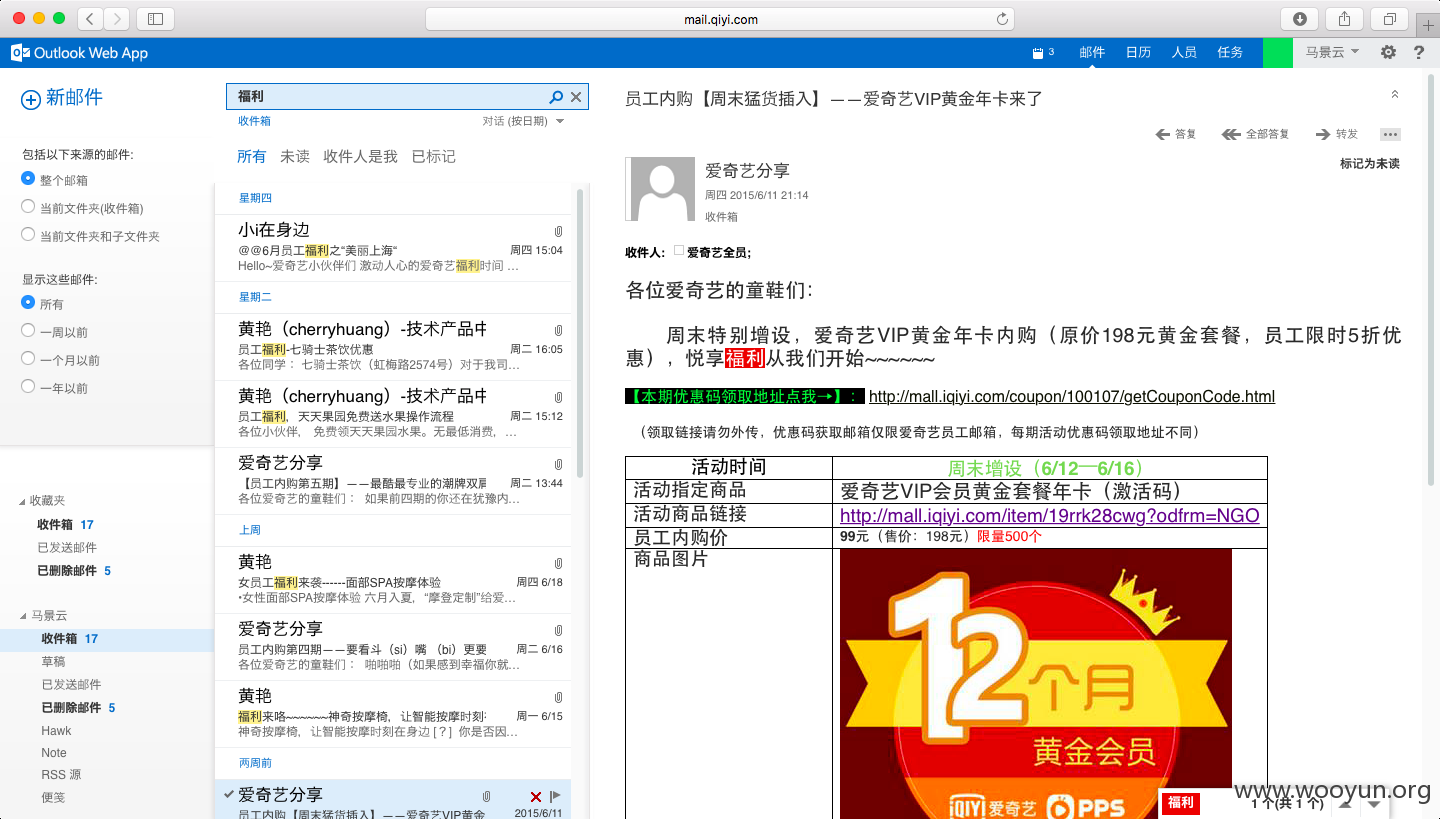
Task: Show 所有 messages filter
Action: (252, 156)
